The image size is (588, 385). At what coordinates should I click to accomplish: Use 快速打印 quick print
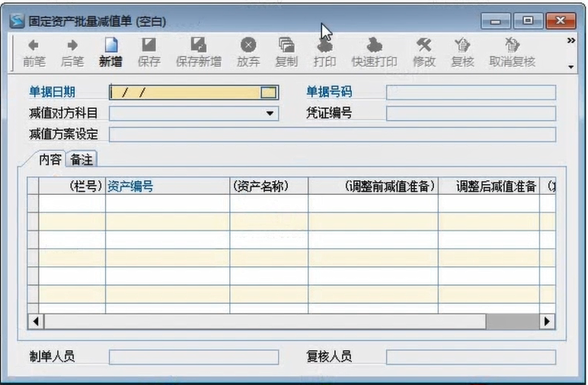click(x=374, y=53)
